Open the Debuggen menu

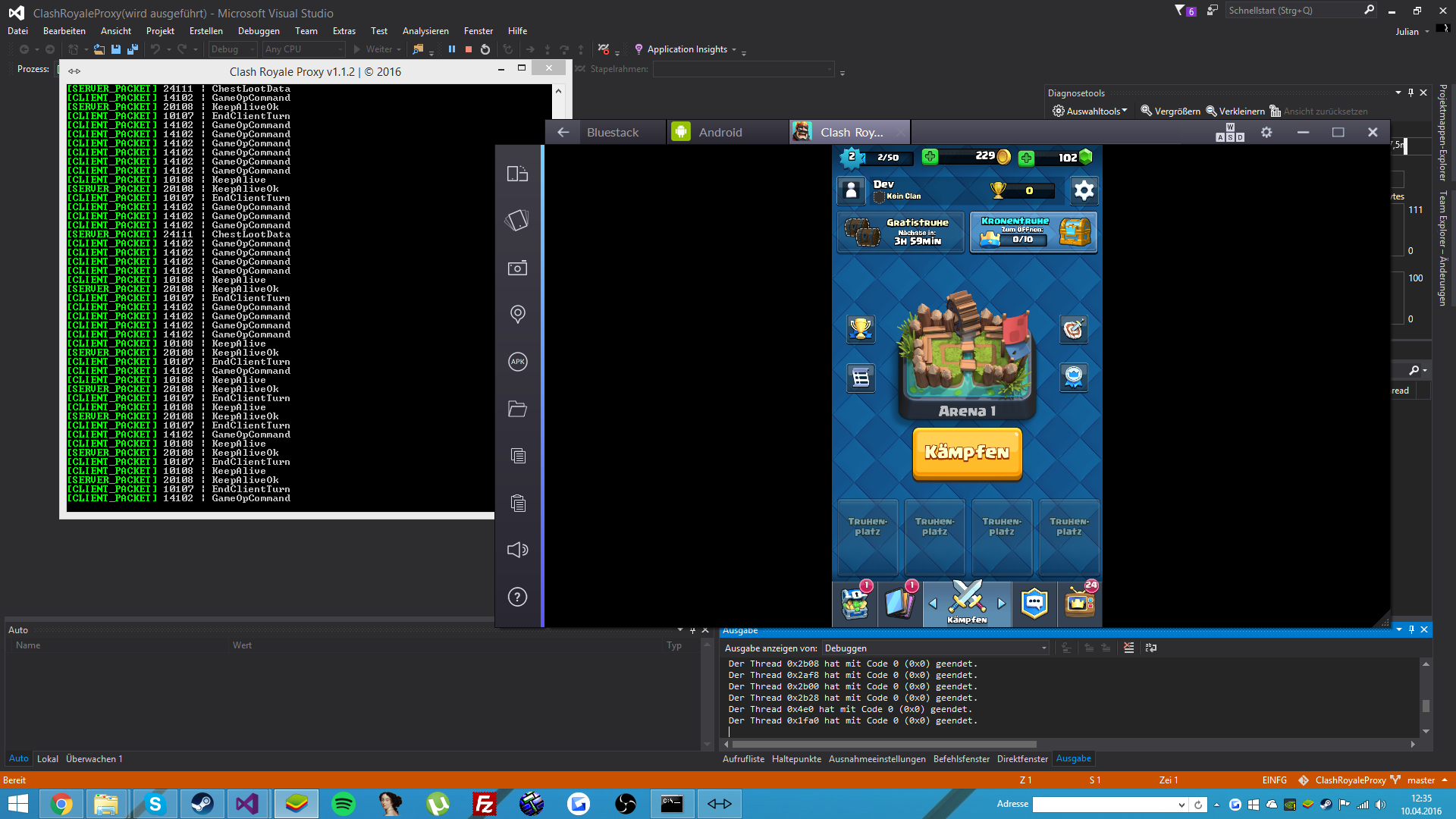coord(259,31)
